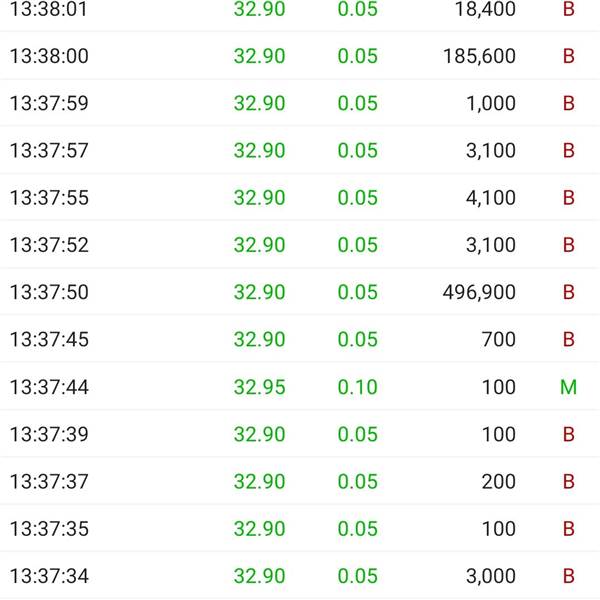Tap the 13:37:59 timestamp
This screenshot has height=600, width=600.
click(49, 103)
